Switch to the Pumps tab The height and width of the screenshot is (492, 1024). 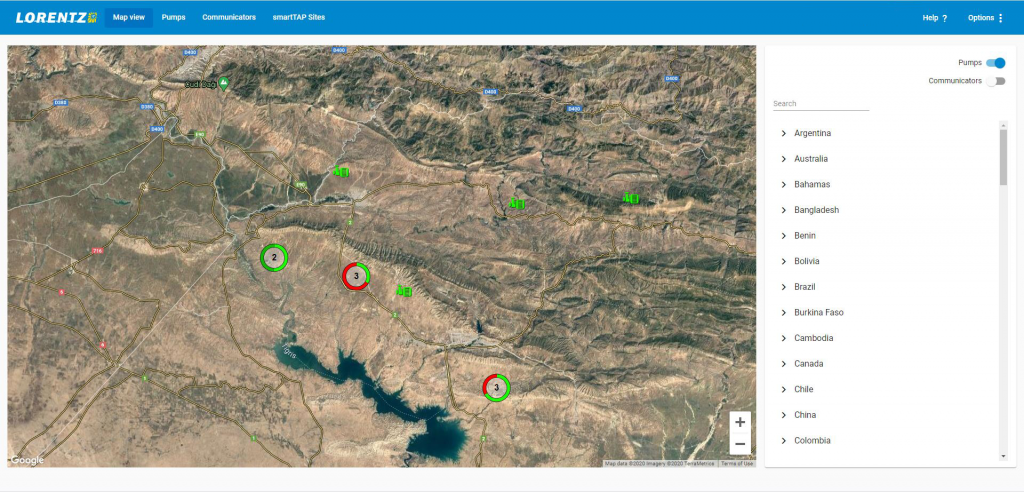174,18
